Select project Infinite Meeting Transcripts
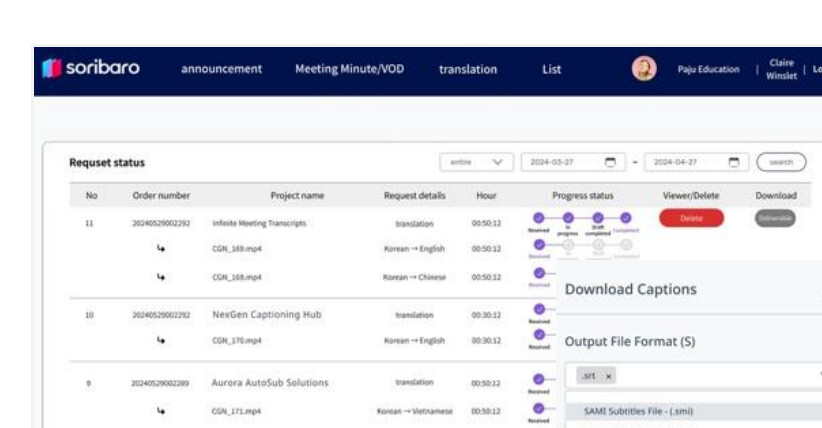Image resolution: width=822 pixels, height=428 pixels. pos(259,223)
